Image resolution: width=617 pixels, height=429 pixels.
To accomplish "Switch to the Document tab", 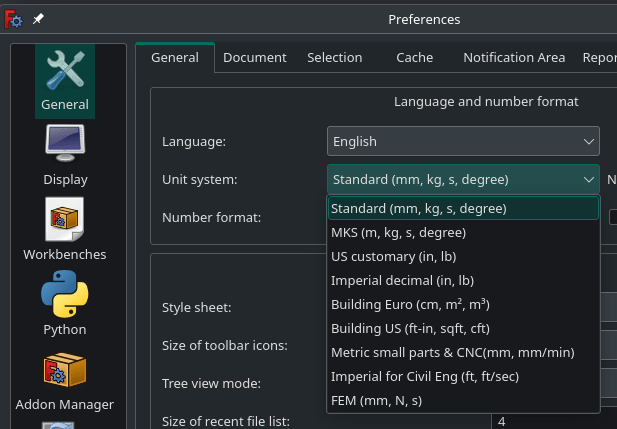I will 255,57.
